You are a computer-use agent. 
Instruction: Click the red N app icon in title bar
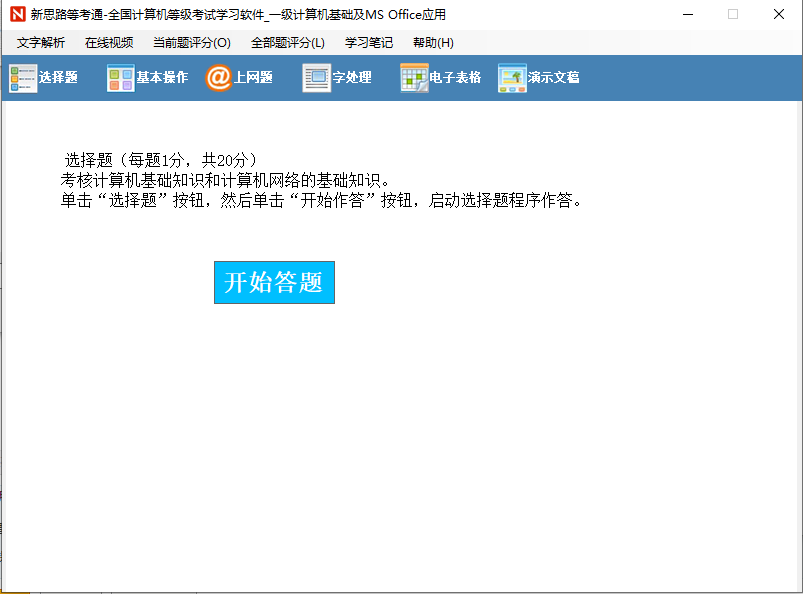click(x=17, y=14)
